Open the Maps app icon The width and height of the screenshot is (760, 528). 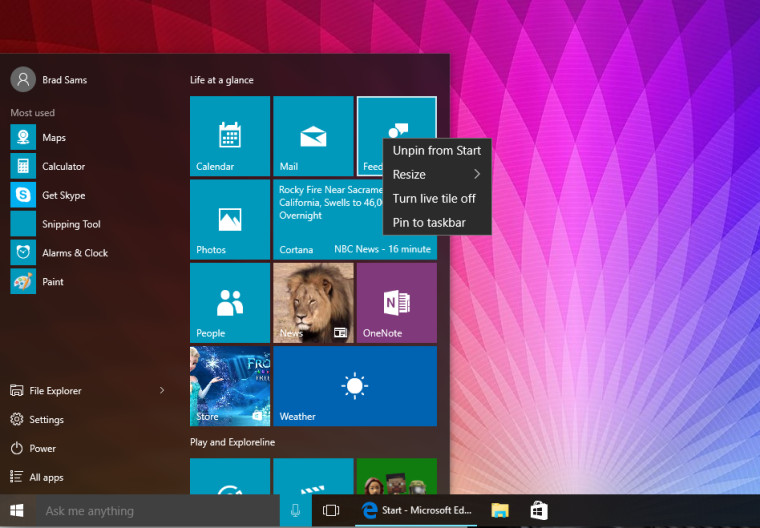coord(23,137)
